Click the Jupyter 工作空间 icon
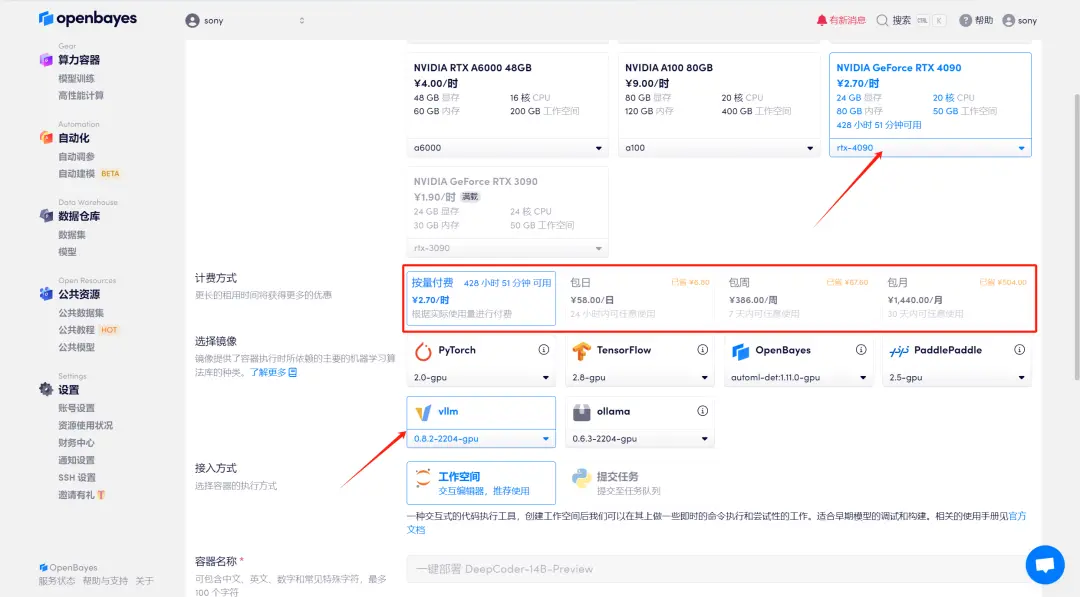This screenshot has height=597, width=1080. [423, 478]
